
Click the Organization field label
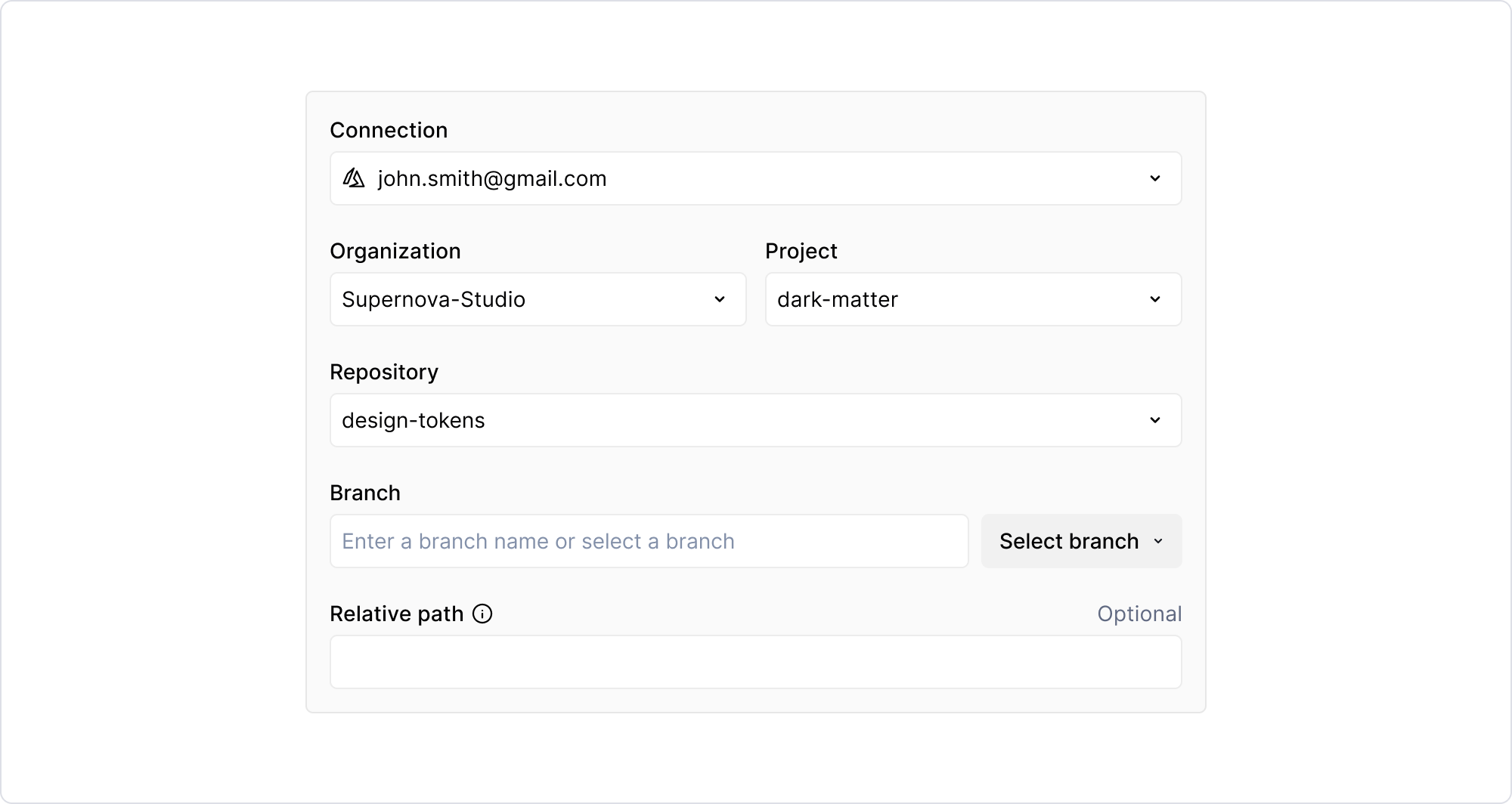pyautogui.click(x=395, y=251)
